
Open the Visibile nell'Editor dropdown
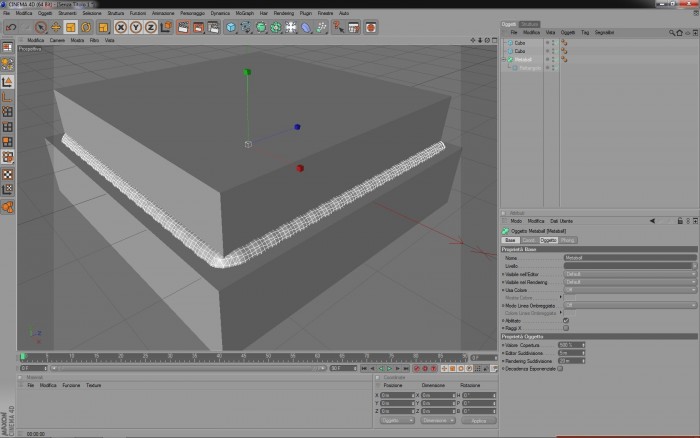tap(630, 274)
